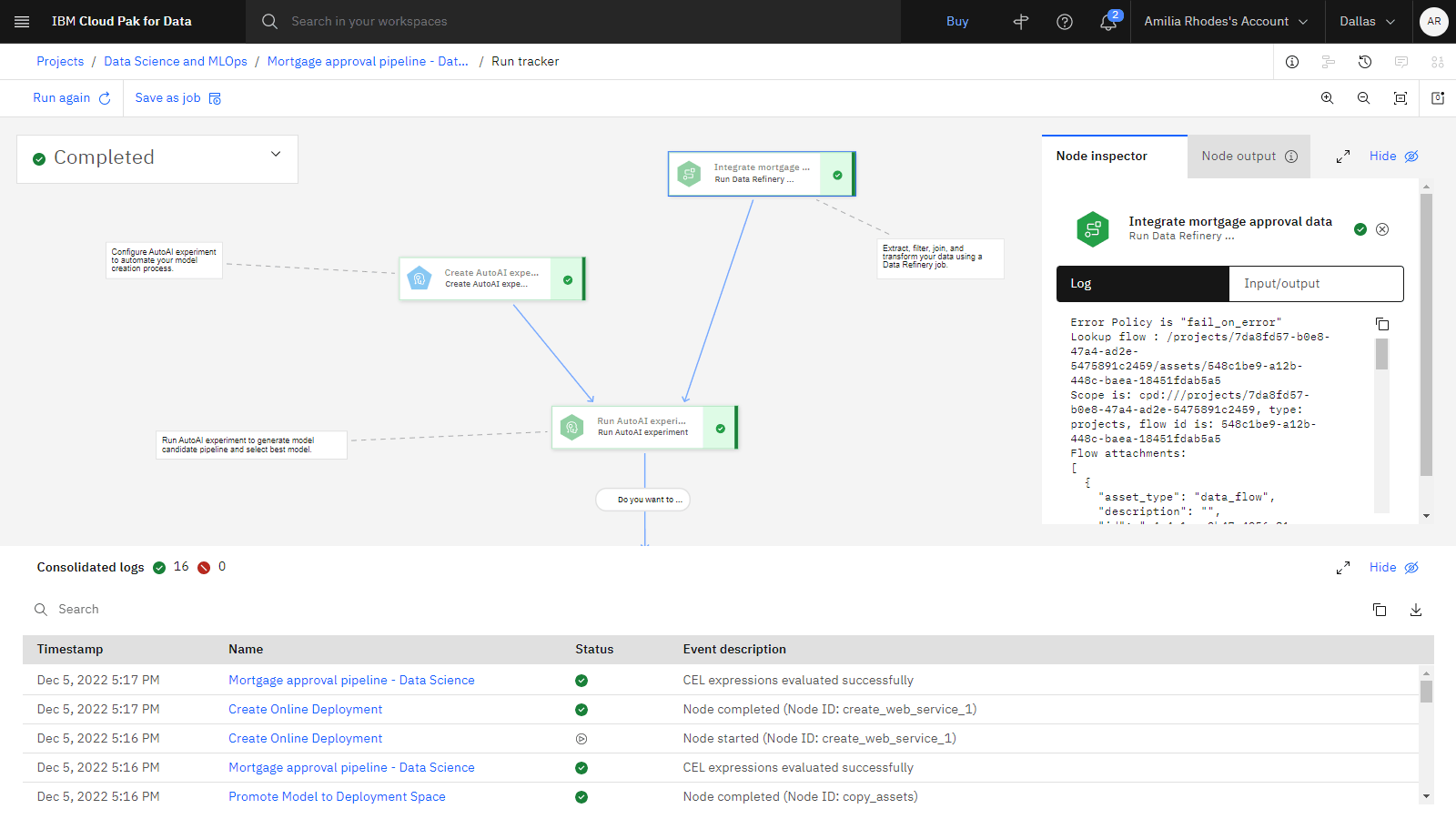Click the info icon on Node output tab
The image size is (1456, 819).
coord(1291,157)
